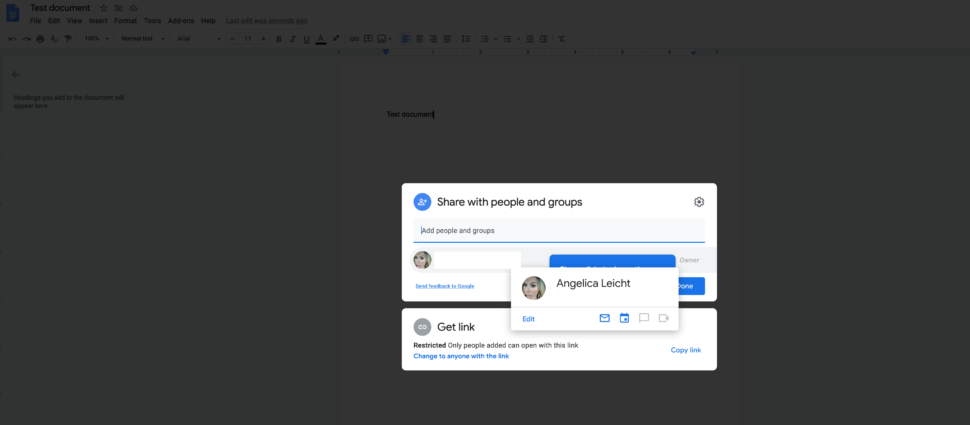Open the Insert menu
The width and height of the screenshot is (970, 425).
98,20
